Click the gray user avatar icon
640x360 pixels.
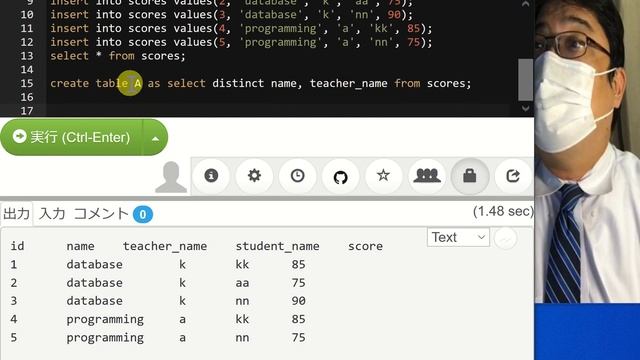(x=171, y=177)
